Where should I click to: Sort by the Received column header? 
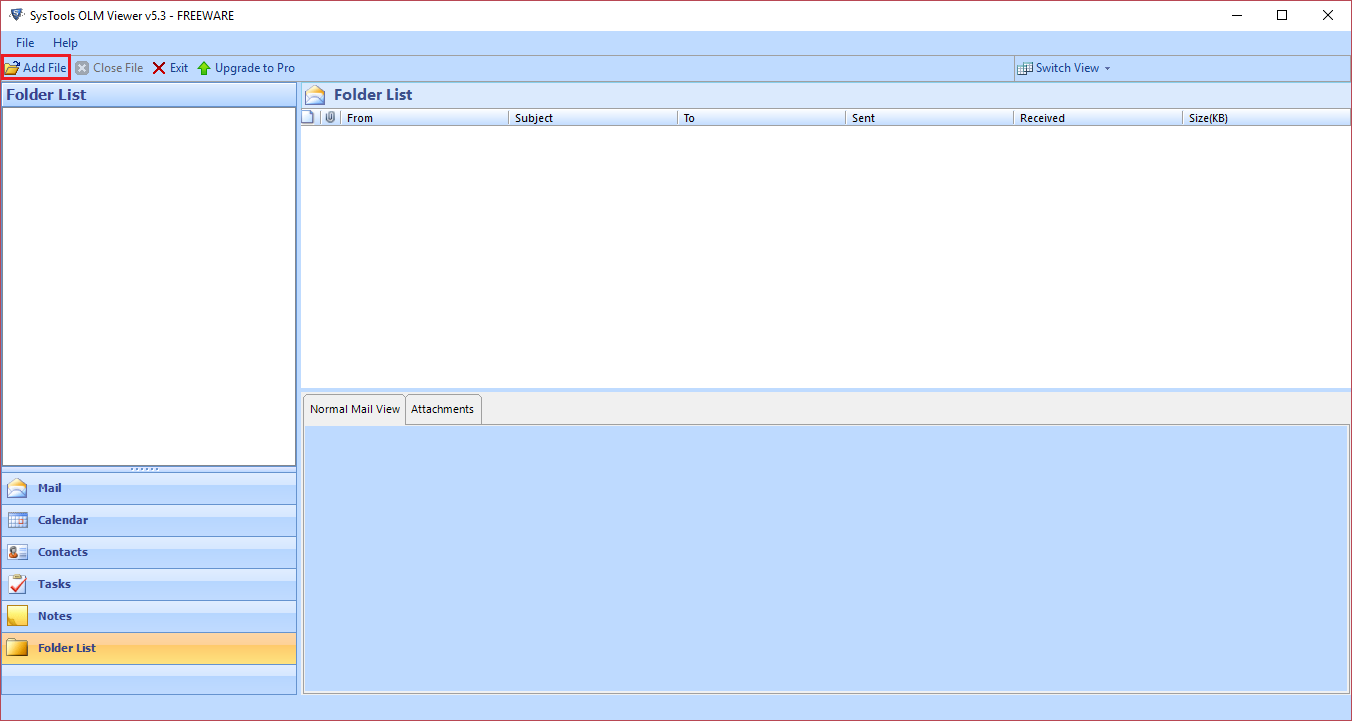tap(1098, 118)
